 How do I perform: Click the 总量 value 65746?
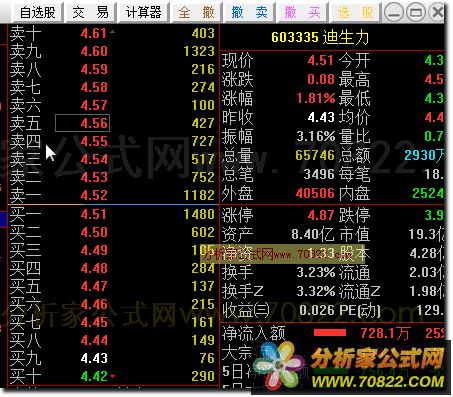click(315, 155)
